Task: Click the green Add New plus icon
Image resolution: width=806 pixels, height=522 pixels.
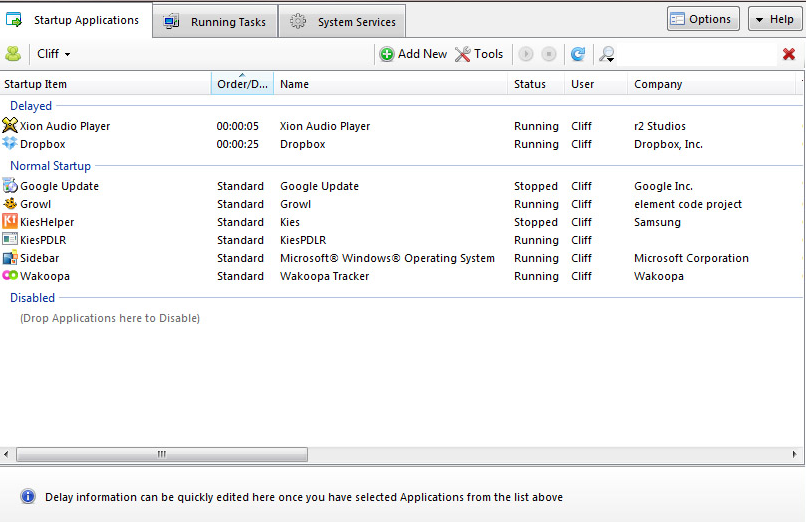Action: tap(387, 54)
